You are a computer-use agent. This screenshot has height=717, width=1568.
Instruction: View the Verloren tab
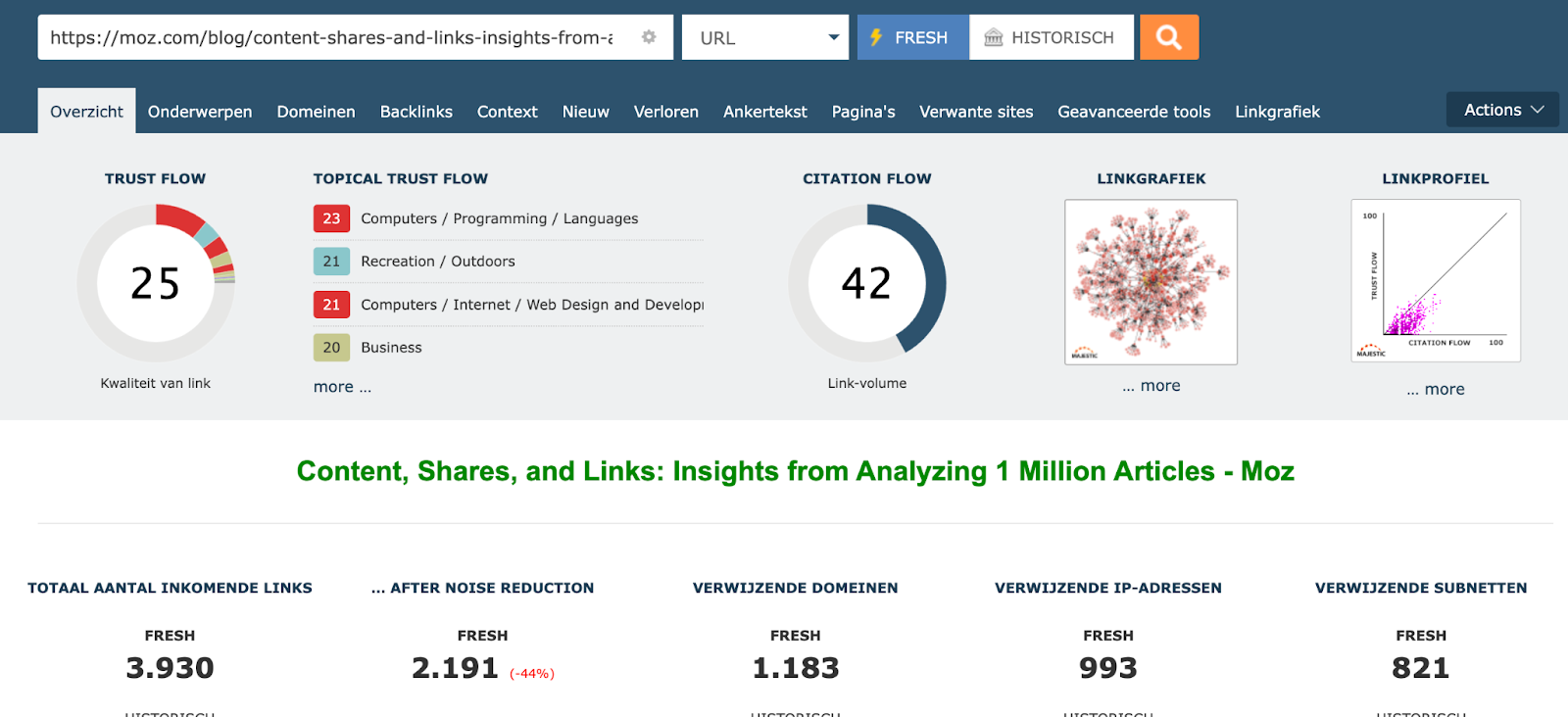[x=666, y=112]
